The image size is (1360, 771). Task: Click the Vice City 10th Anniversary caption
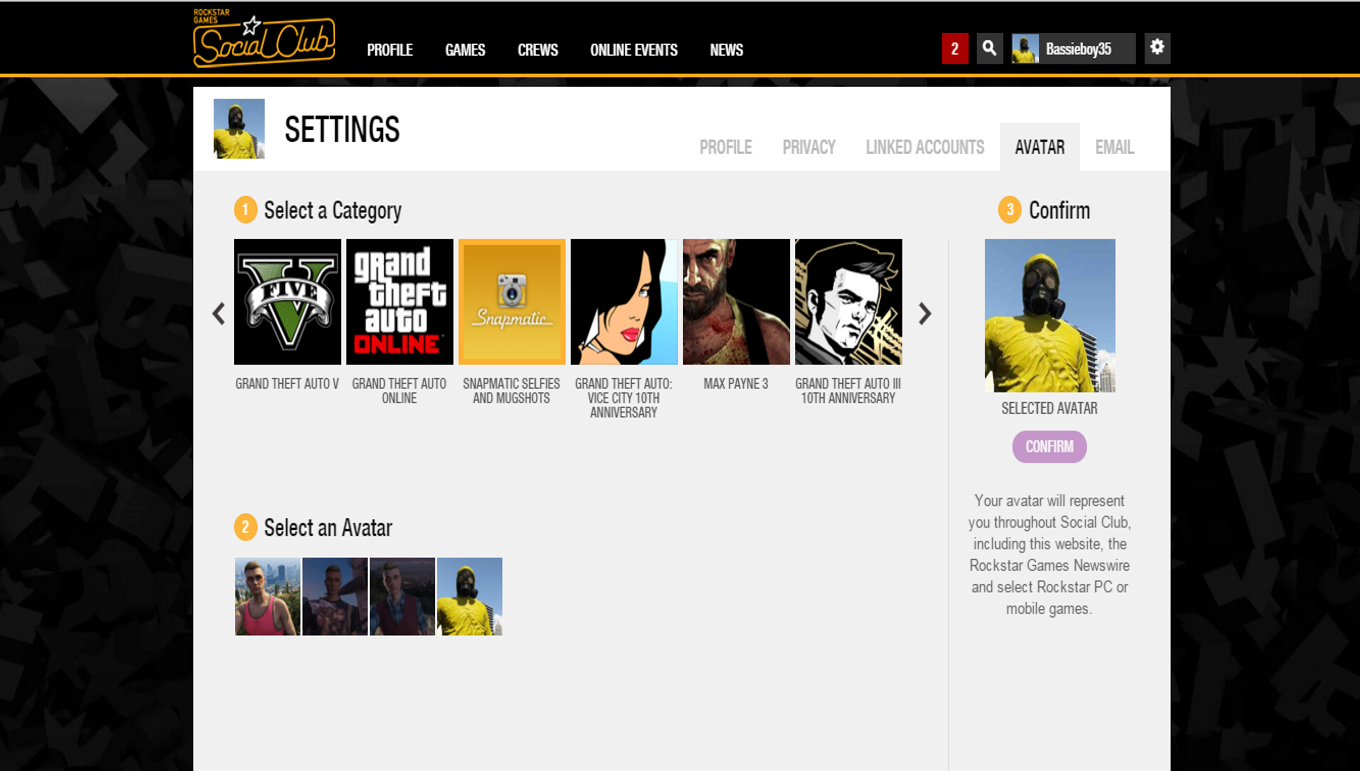click(x=624, y=398)
